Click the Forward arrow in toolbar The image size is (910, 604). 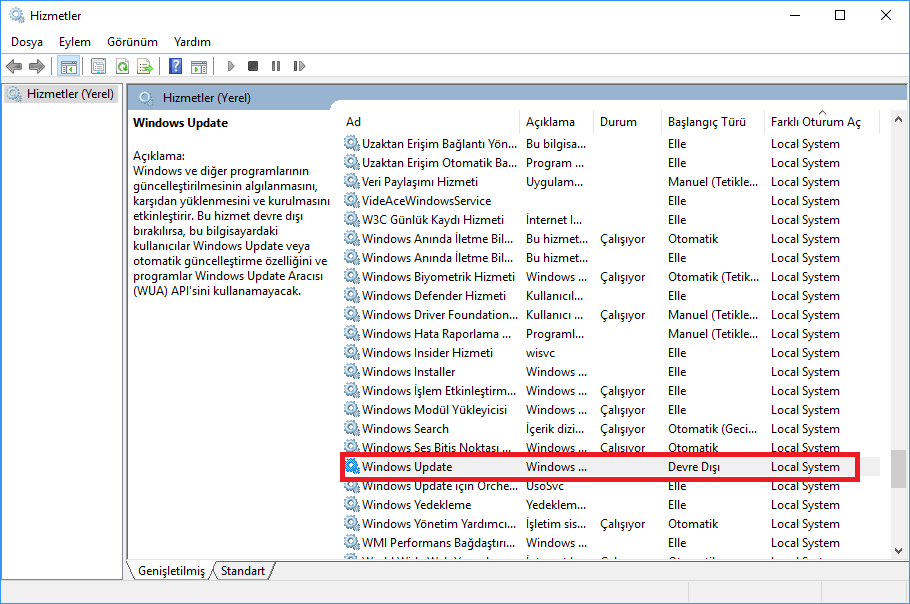[x=37, y=67]
